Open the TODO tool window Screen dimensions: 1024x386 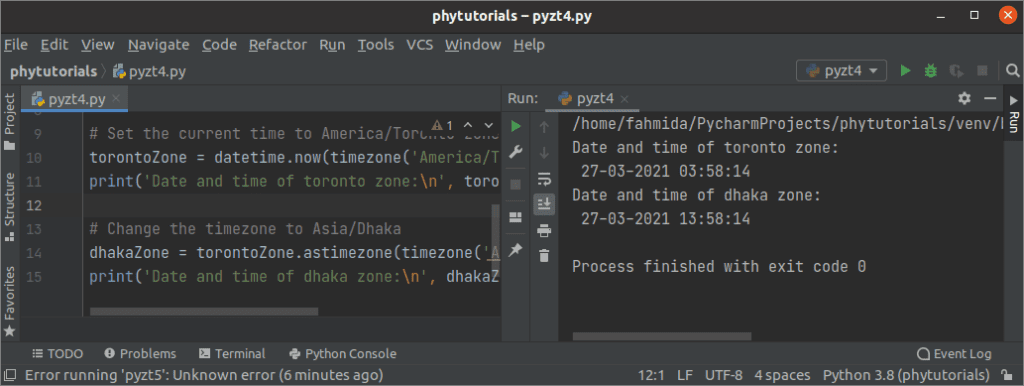pyautogui.click(x=57, y=354)
